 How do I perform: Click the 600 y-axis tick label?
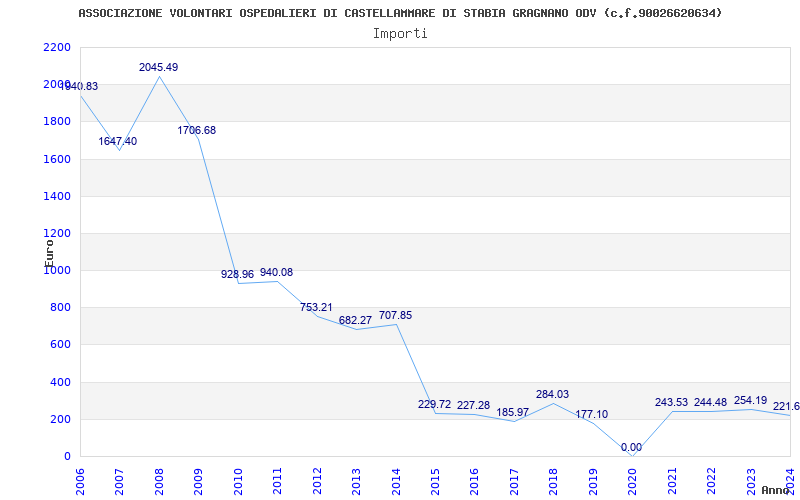pos(60,345)
